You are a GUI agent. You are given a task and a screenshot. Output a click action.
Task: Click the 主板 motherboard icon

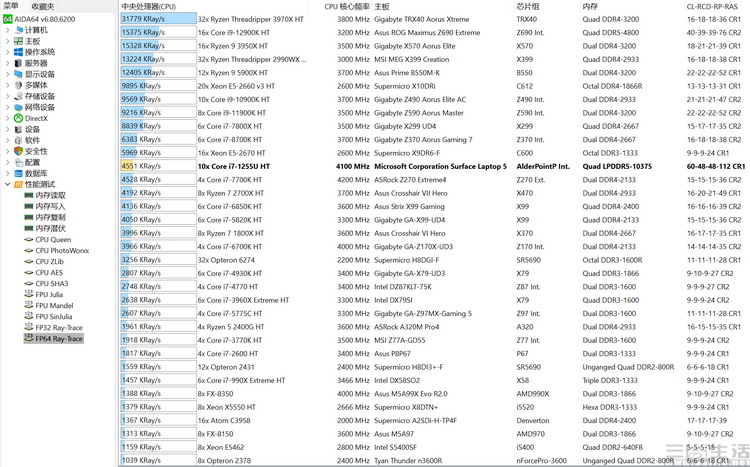(x=19, y=41)
